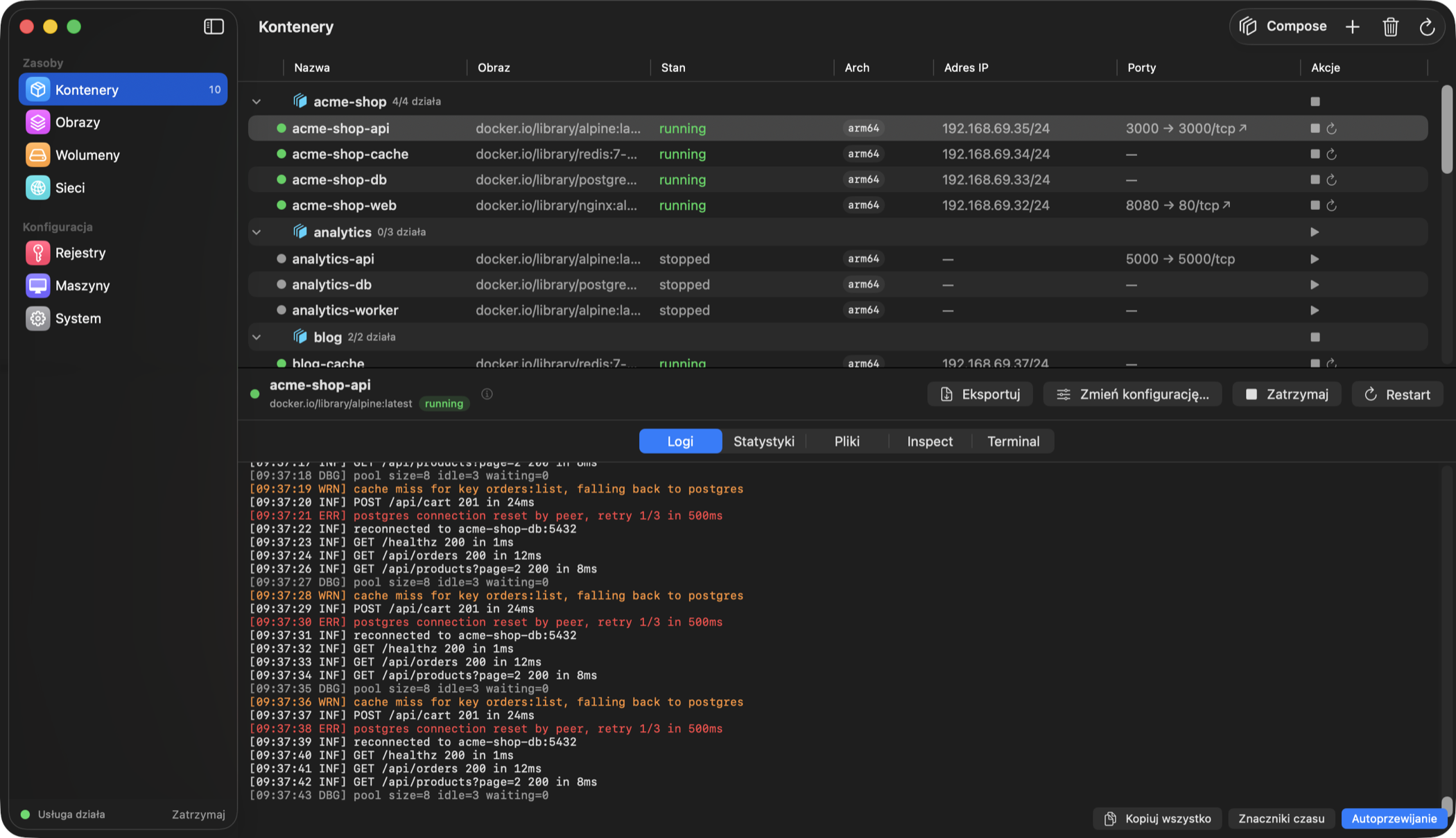1456x838 pixels.
Task: Stop the whole acme-shop group
Action: pos(1315,101)
